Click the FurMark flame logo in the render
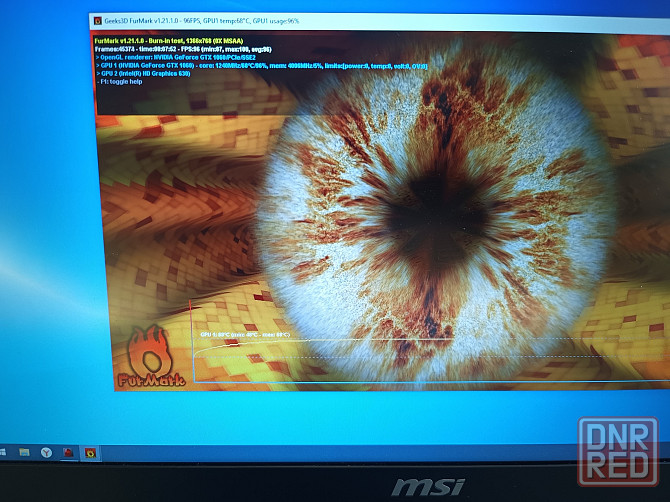 pos(150,357)
